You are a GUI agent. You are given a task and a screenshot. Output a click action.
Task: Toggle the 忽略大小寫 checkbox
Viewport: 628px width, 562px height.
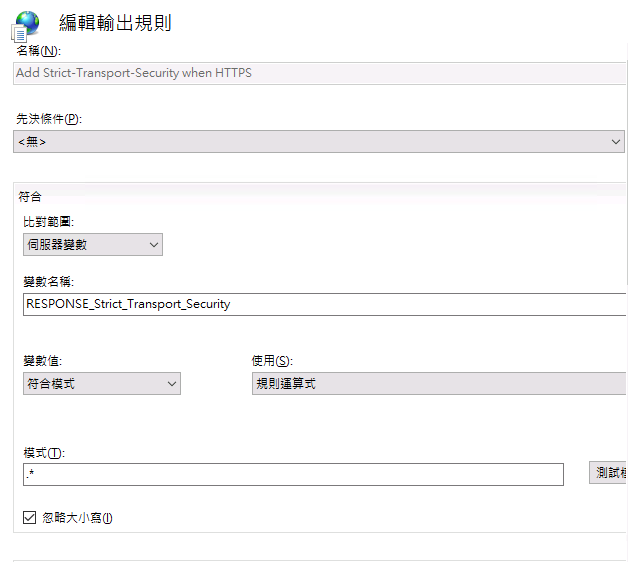(x=29, y=517)
